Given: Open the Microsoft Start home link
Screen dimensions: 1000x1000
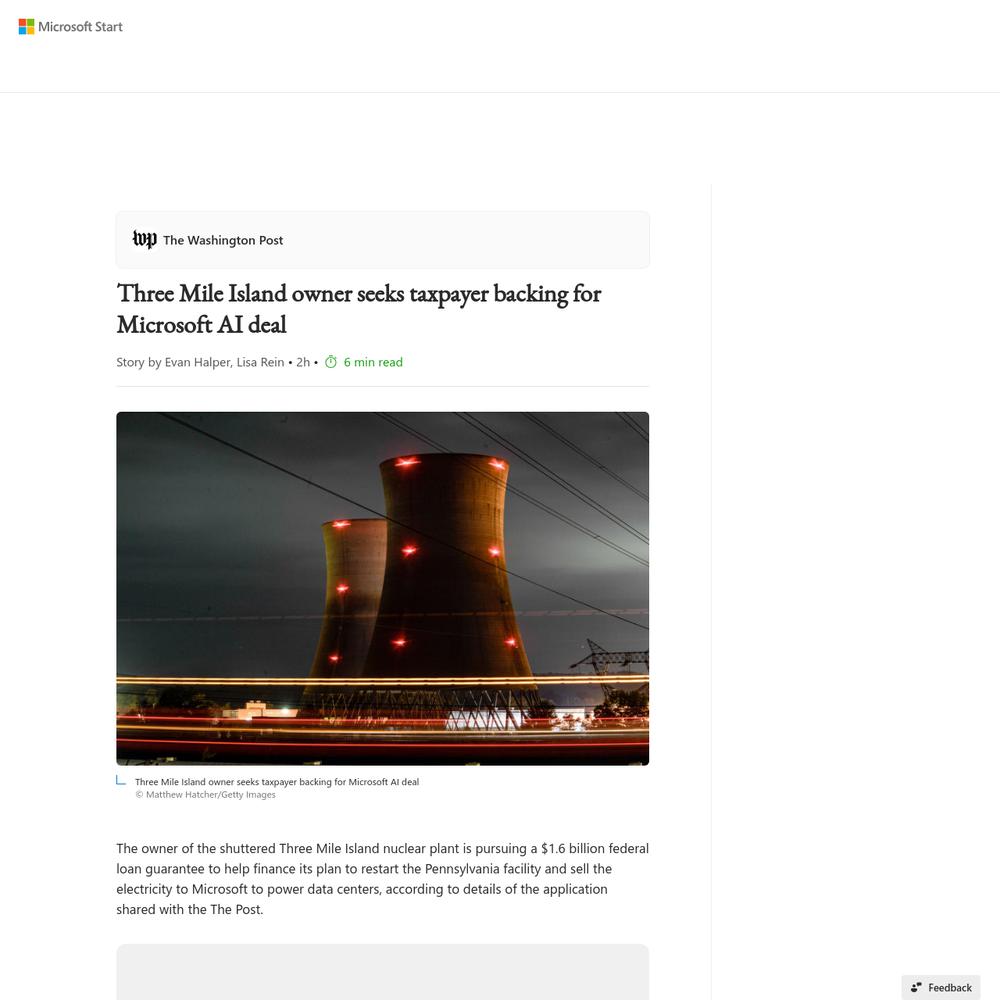Looking at the screenshot, I should pos(70,27).
